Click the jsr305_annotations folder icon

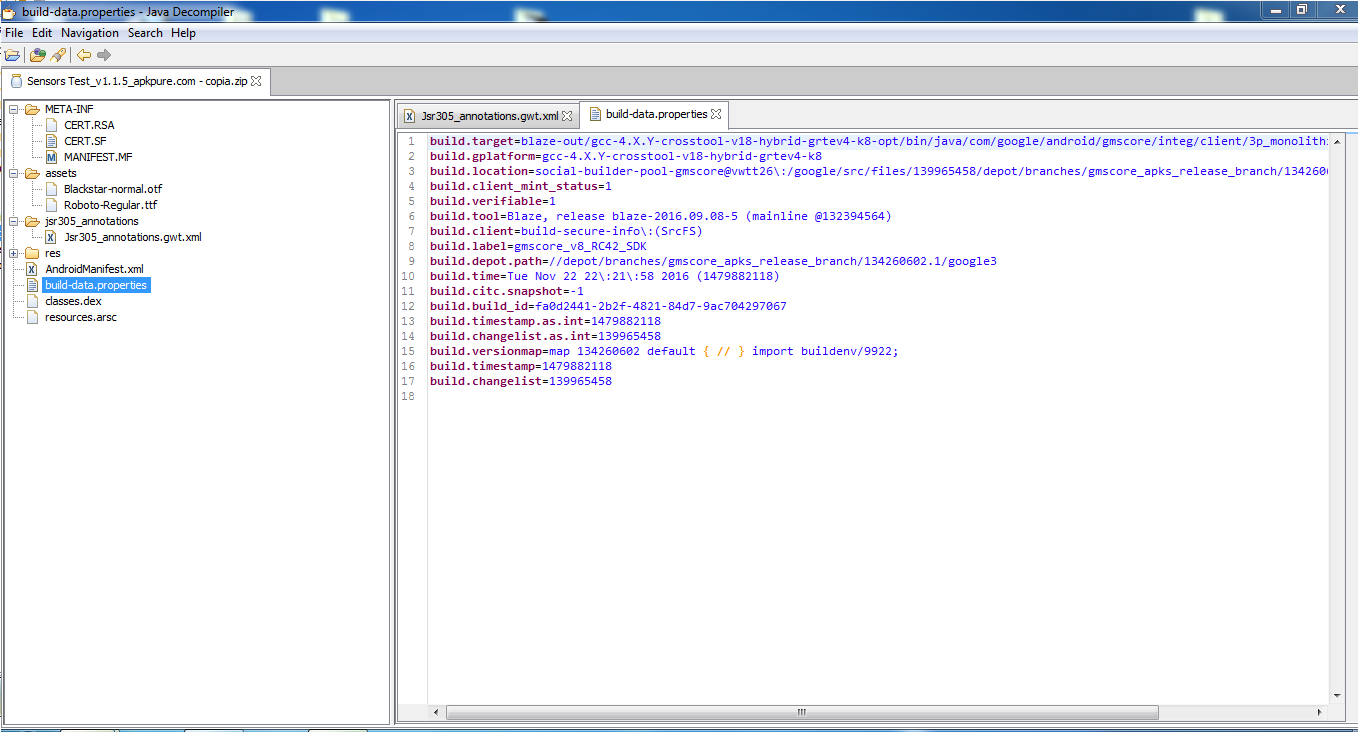[32, 221]
